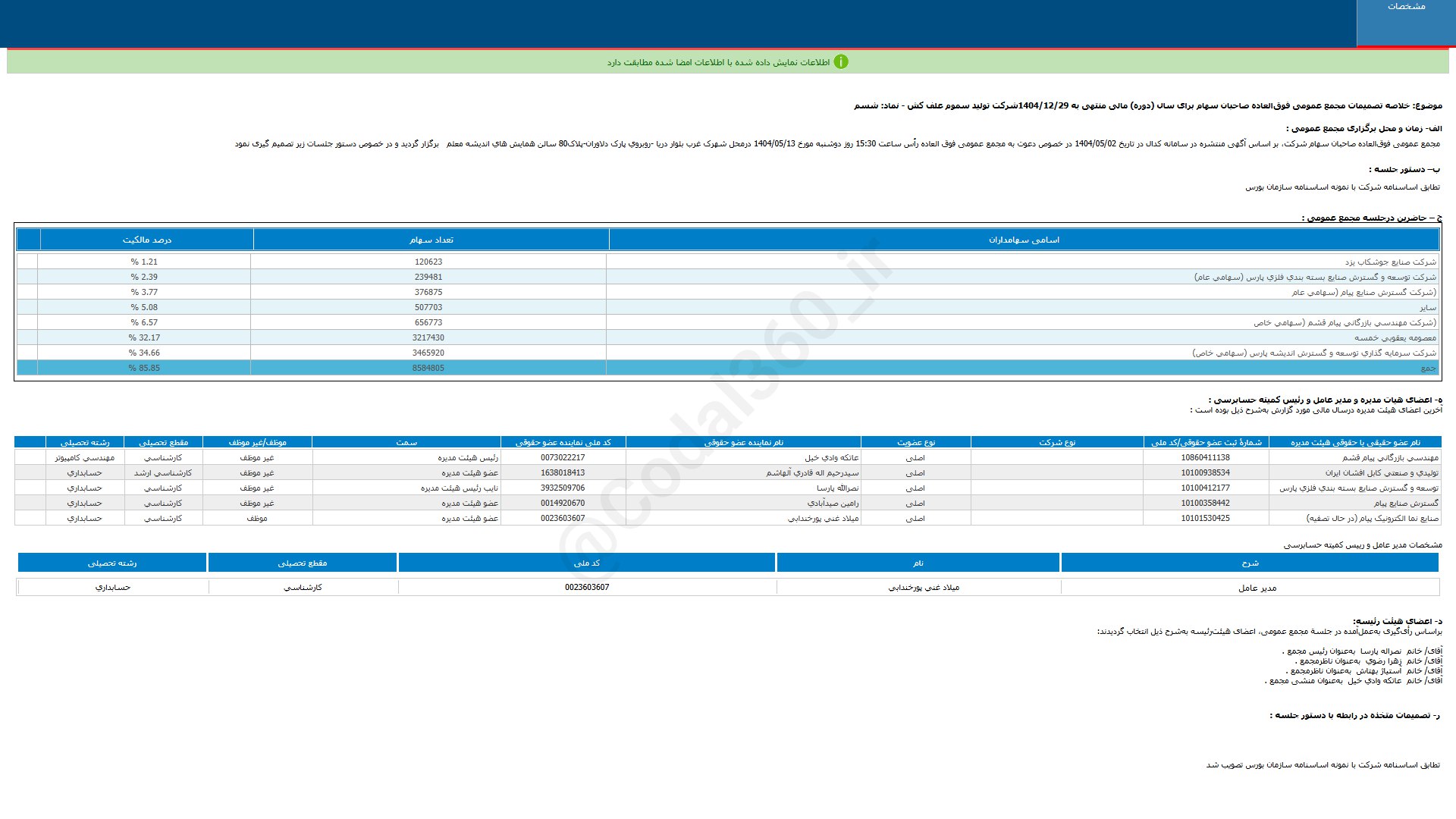This screenshot has height=819, width=1456.
Task: Click the سمت column header in board table
Action: pos(406,442)
